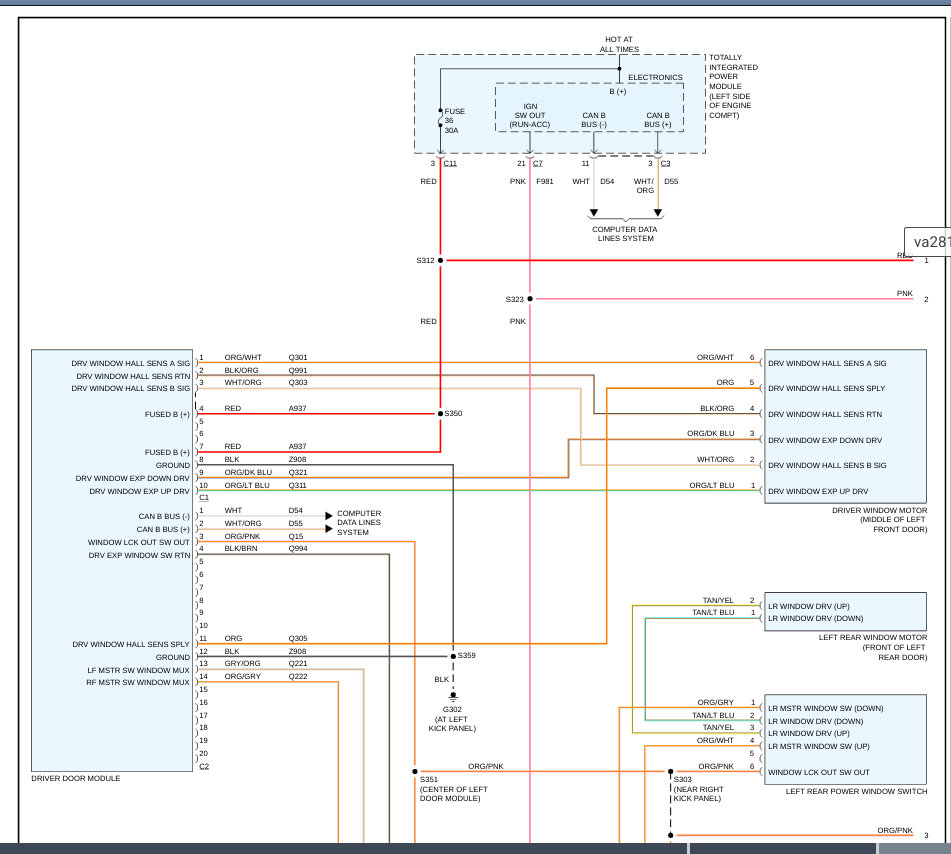The width and height of the screenshot is (951, 854).
Task: Select circuit code Q994
Action: 298,548
